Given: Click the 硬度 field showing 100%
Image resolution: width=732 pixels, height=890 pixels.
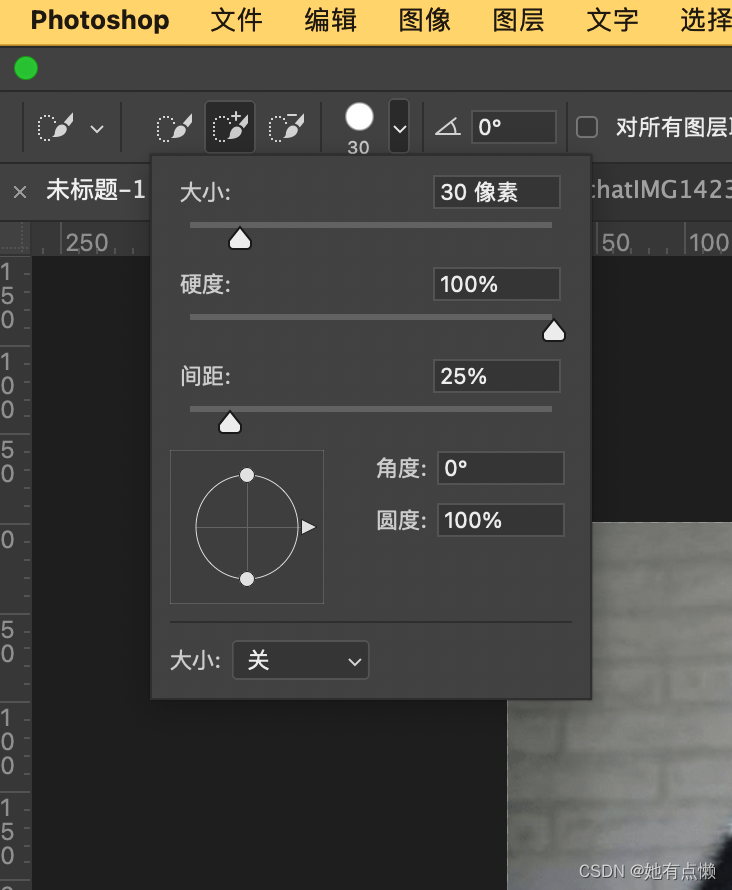Looking at the screenshot, I should (497, 284).
